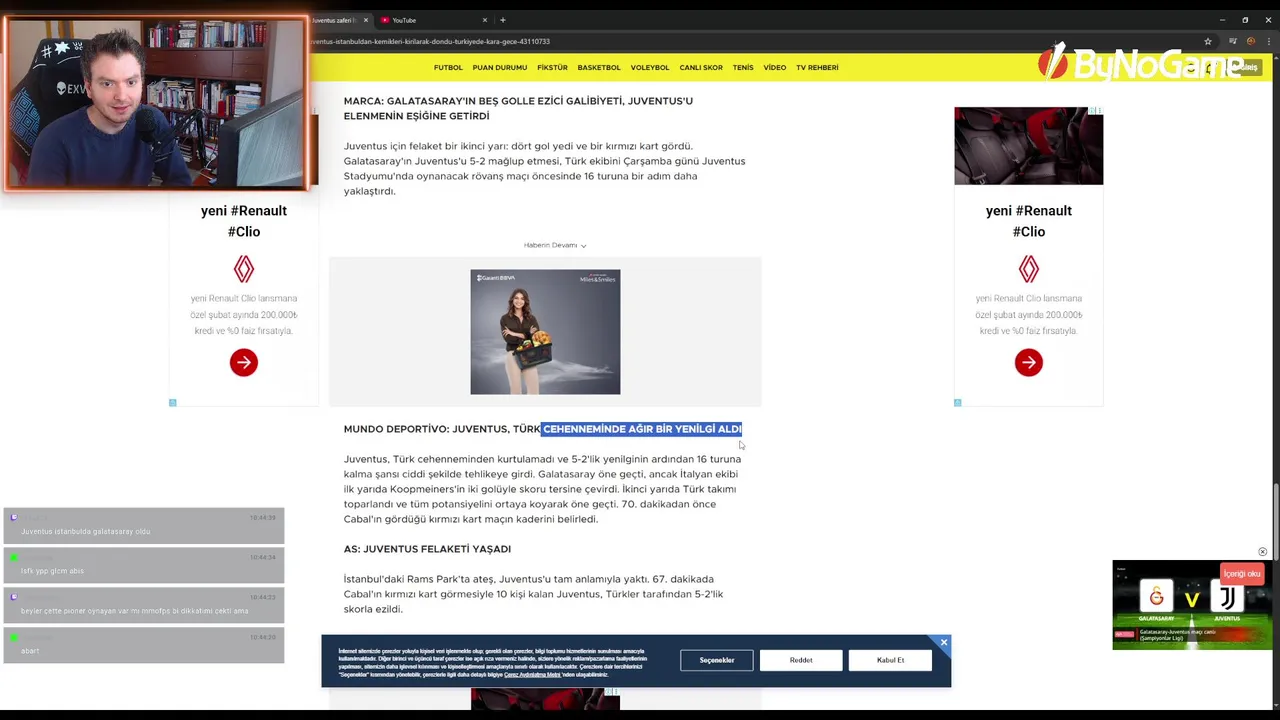Open the Çerez Aydınlatma Metni link
Viewport: 1280px width, 720px height.
pos(532,675)
